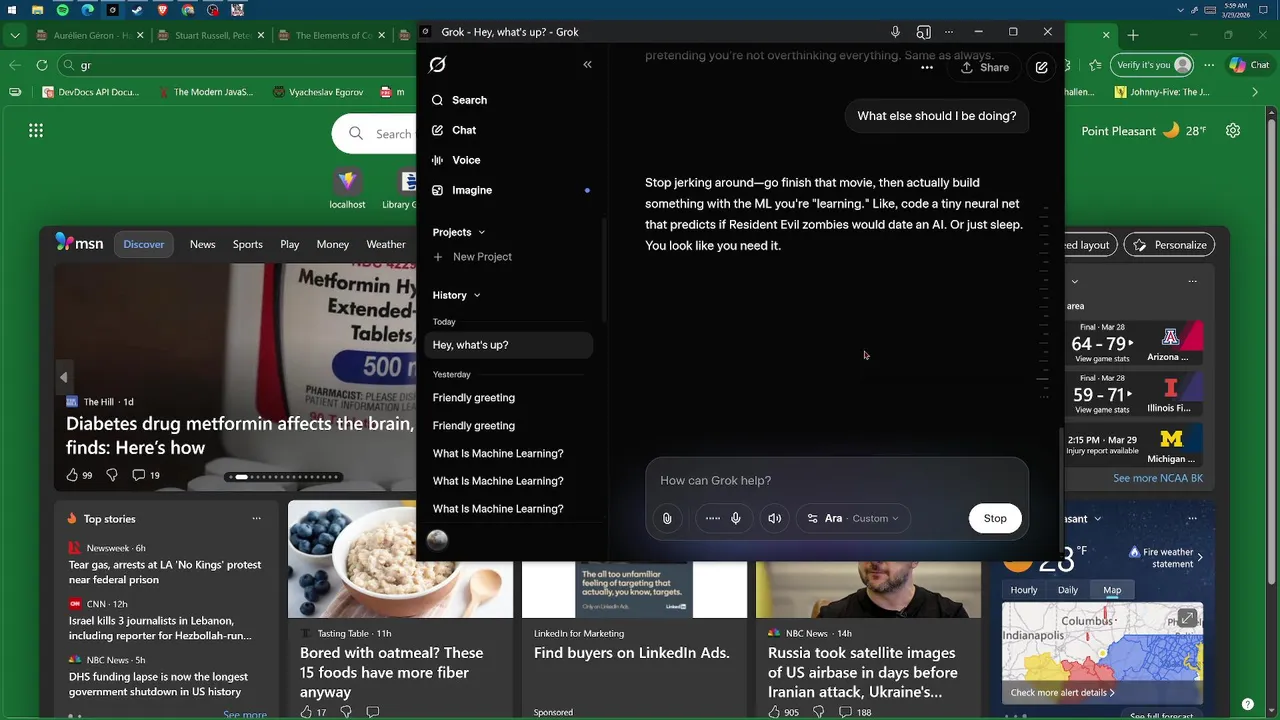
Task: Close the Stuart Russell browser tab
Action: coord(261,35)
